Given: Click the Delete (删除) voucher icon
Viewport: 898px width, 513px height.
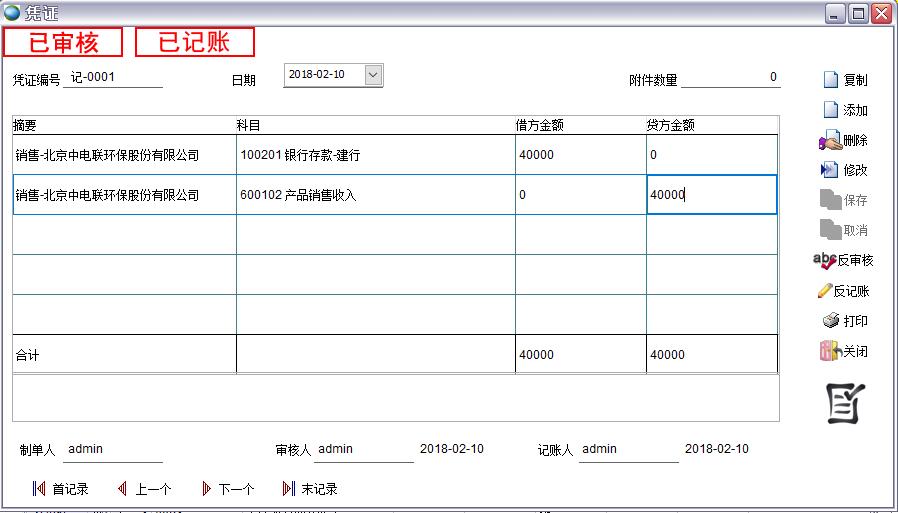Looking at the screenshot, I should [829, 141].
